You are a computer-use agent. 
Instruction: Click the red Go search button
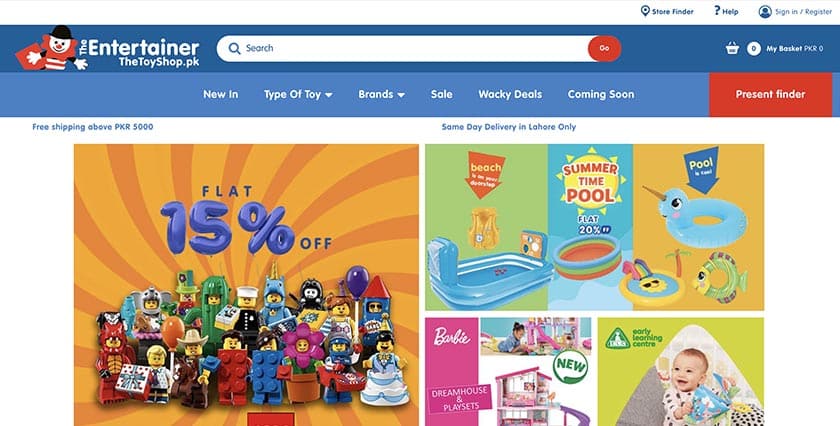tap(604, 48)
